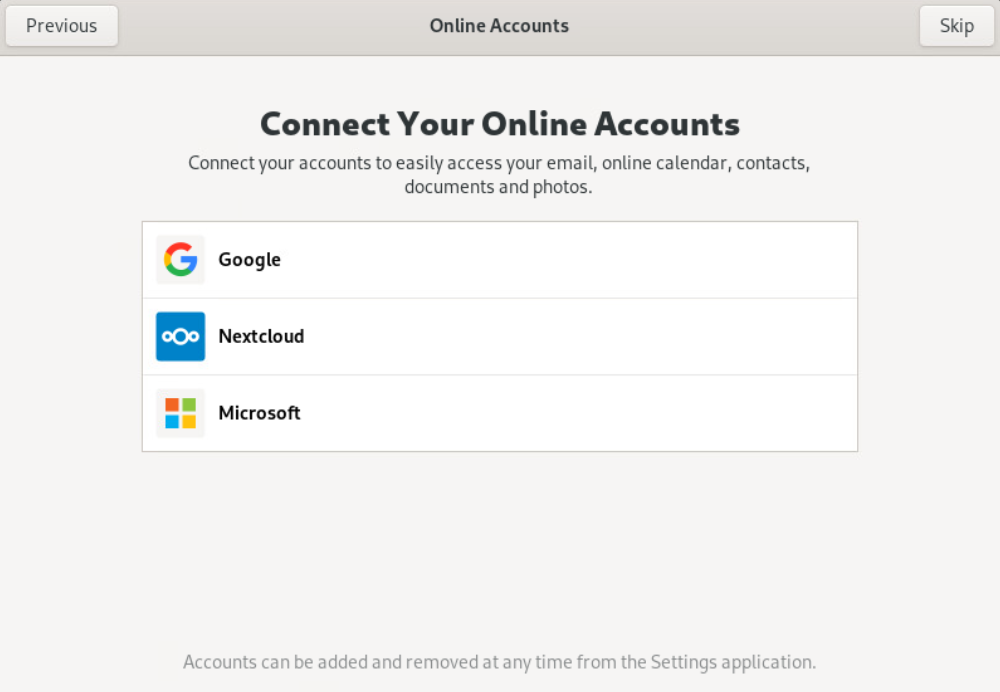Click the Nextcloud logo icon

[x=180, y=337]
